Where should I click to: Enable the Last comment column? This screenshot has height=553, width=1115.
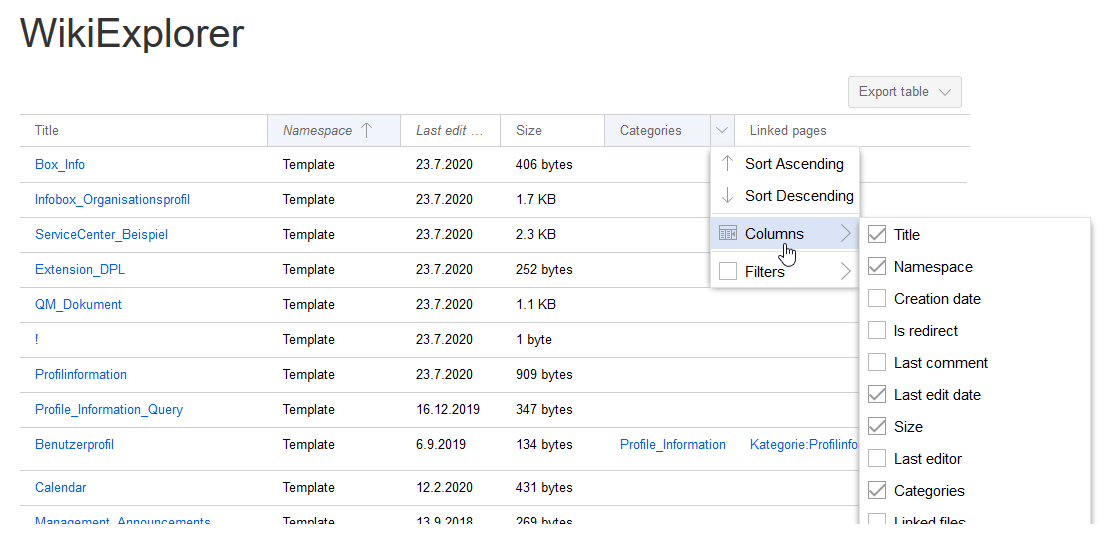pyautogui.click(x=877, y=363)
